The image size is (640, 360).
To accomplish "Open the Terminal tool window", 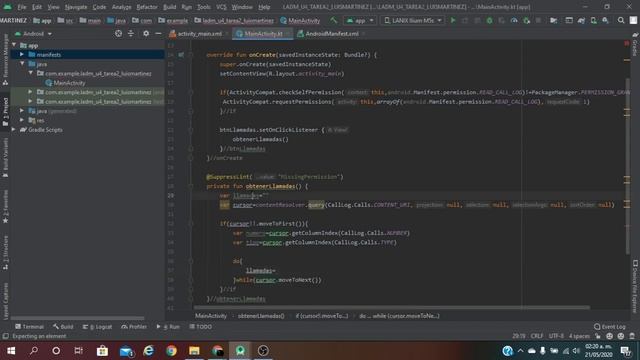I will click(29, 327).
